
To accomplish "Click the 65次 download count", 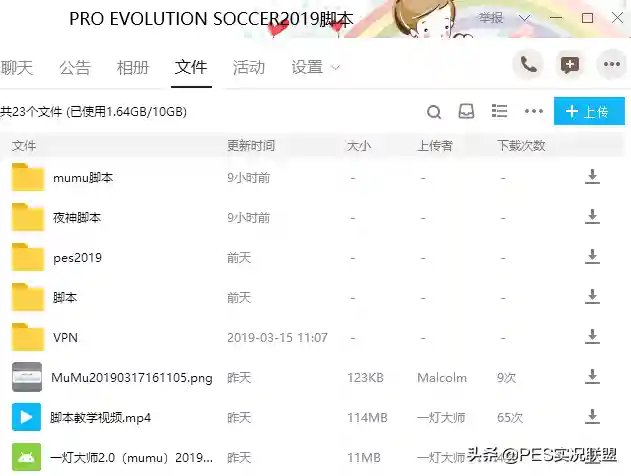I will (509, 418).
